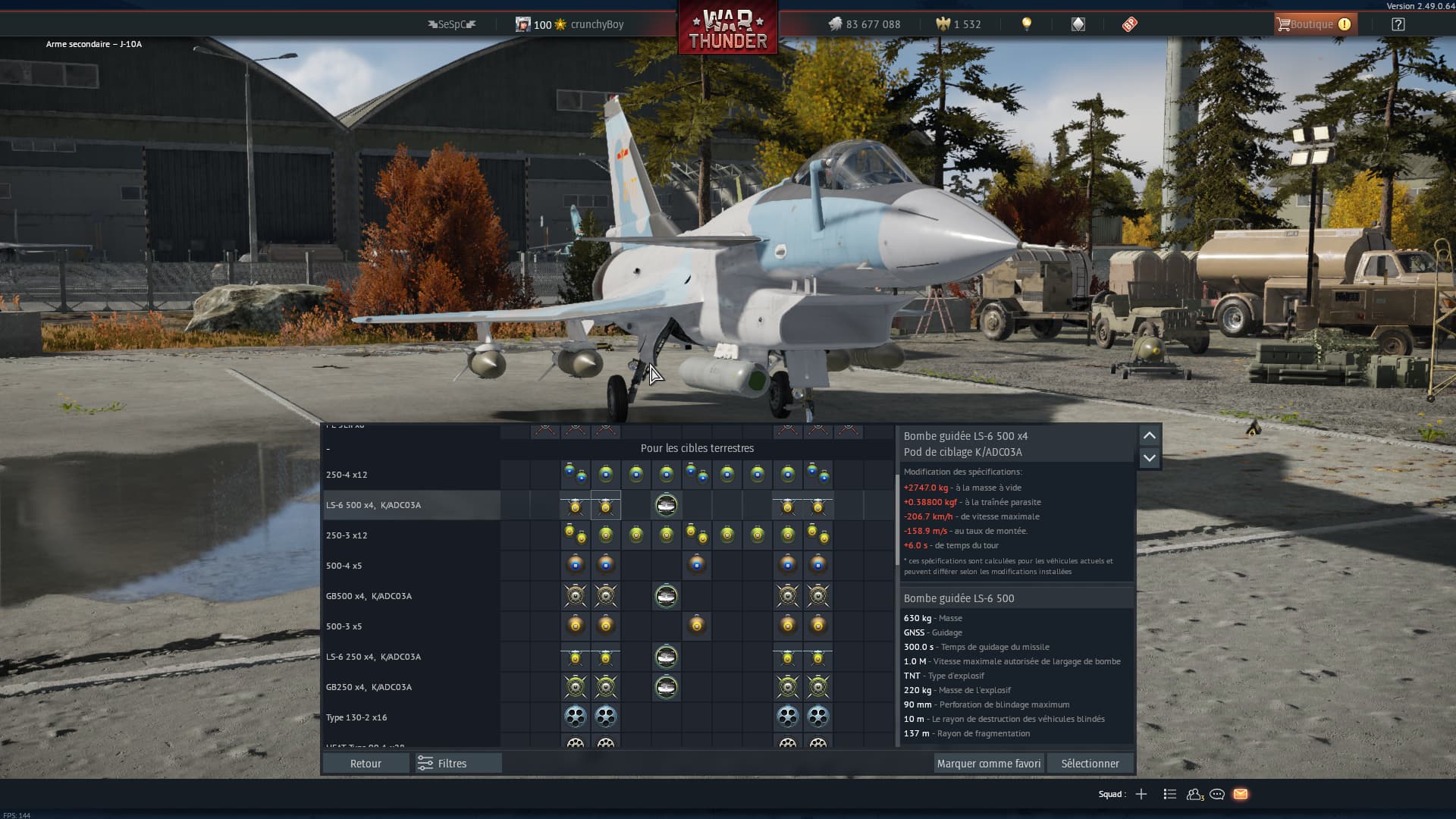Click the weapon list vertical scrollbar
1456x819 pixels.
point(897,520)
